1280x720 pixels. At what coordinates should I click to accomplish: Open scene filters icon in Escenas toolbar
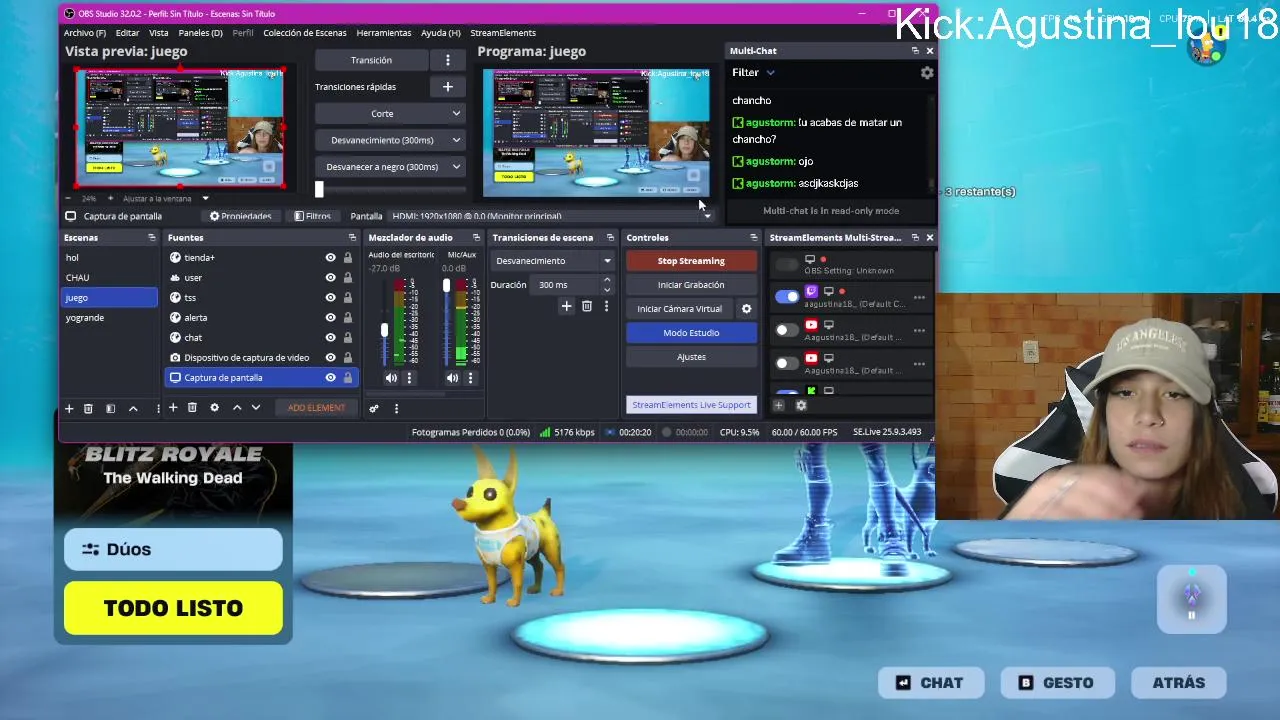(x=110, y=408)
